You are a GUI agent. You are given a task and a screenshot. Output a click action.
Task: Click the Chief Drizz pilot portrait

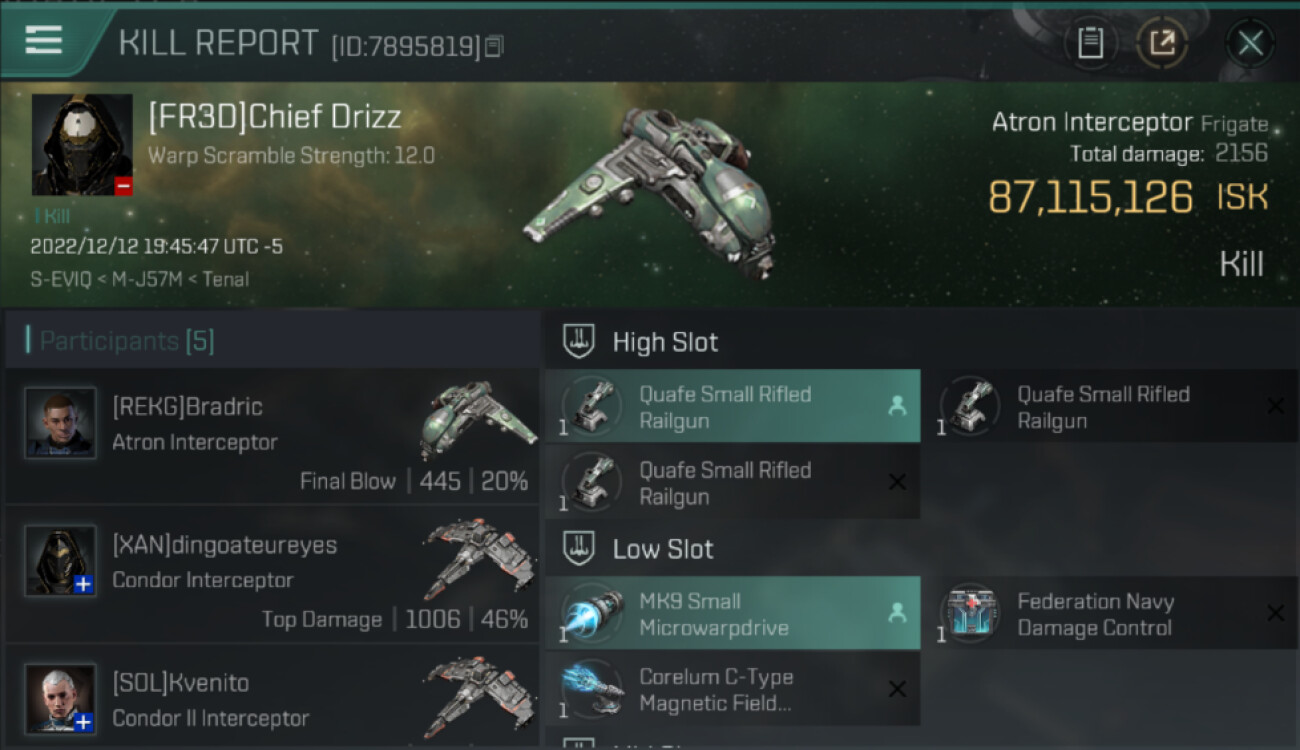pos(82,145)
